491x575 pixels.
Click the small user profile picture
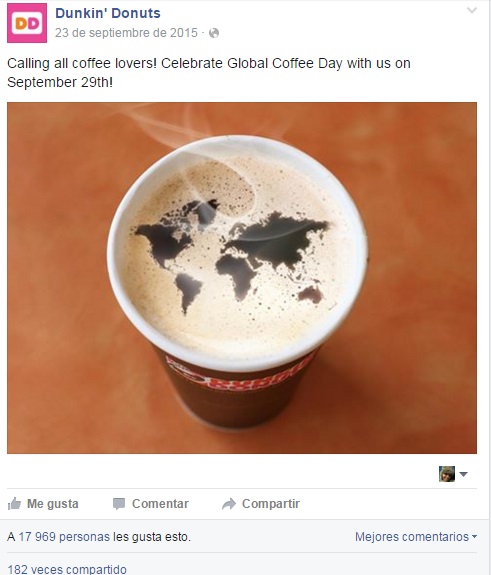click(447, 474)
